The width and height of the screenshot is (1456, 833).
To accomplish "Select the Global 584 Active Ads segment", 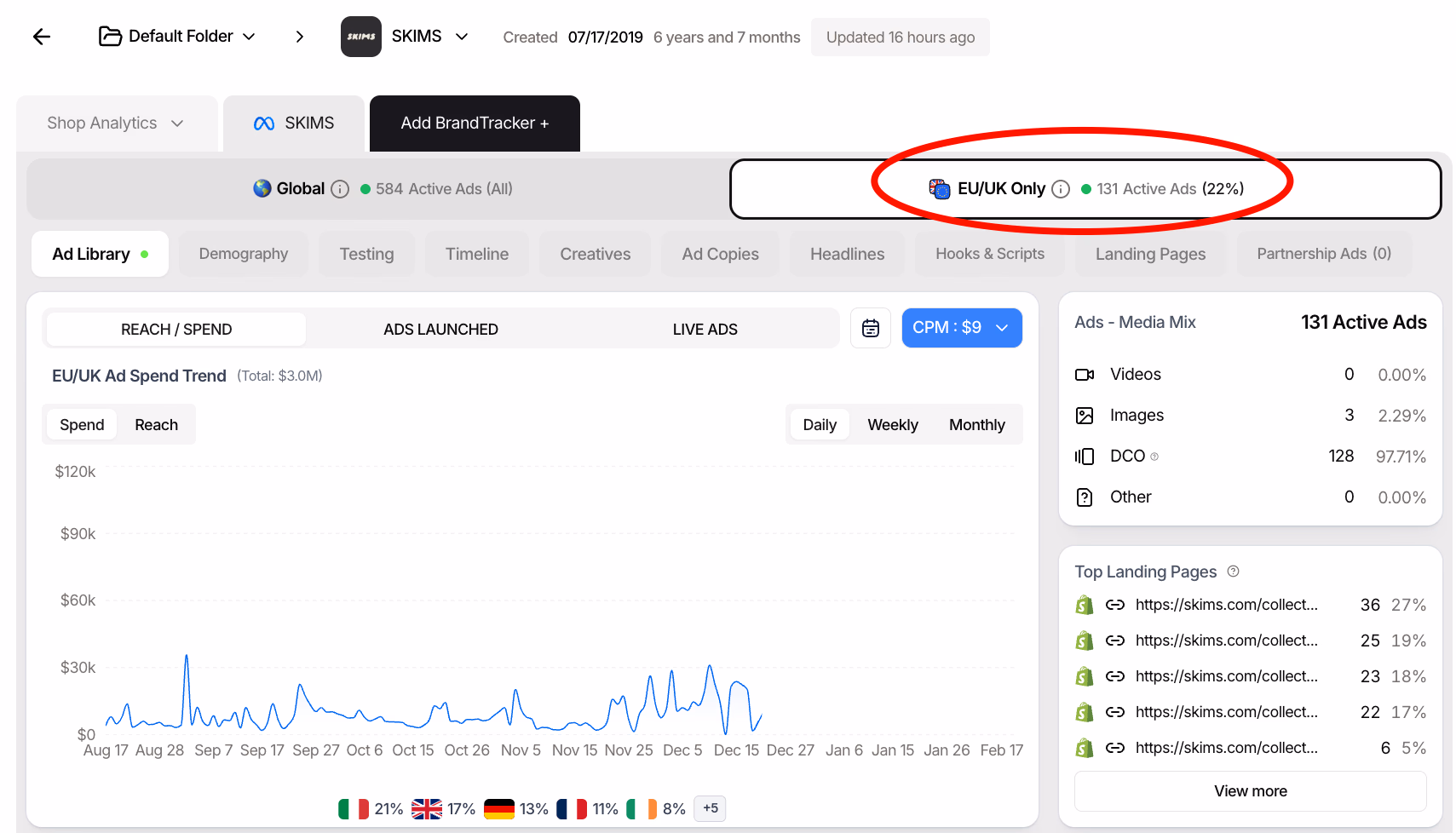I will [383, 188].
